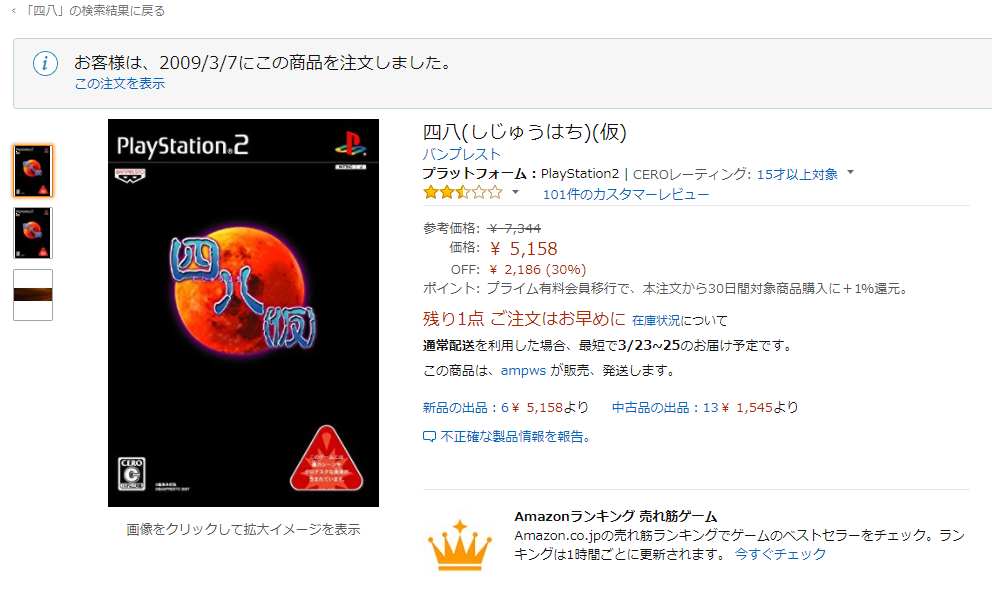Select the third brown-stripe thumbnail
This screenshot has width=992, height=598.
(x=33, y=295)
